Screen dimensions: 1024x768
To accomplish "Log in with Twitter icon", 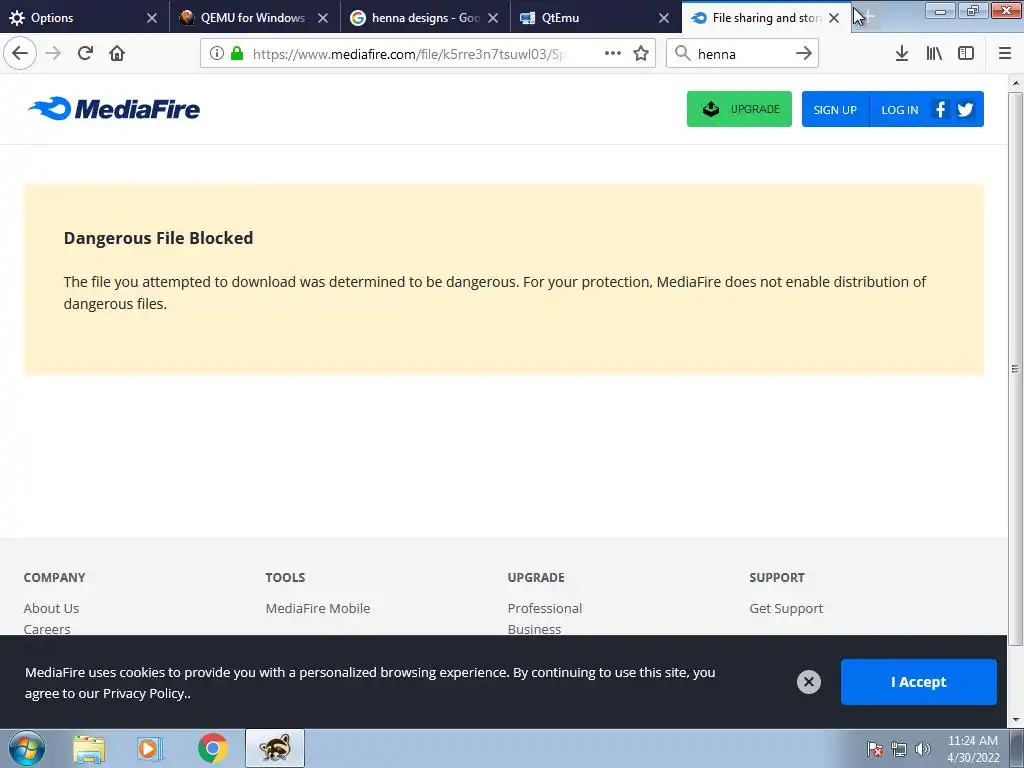I will 965,110.
